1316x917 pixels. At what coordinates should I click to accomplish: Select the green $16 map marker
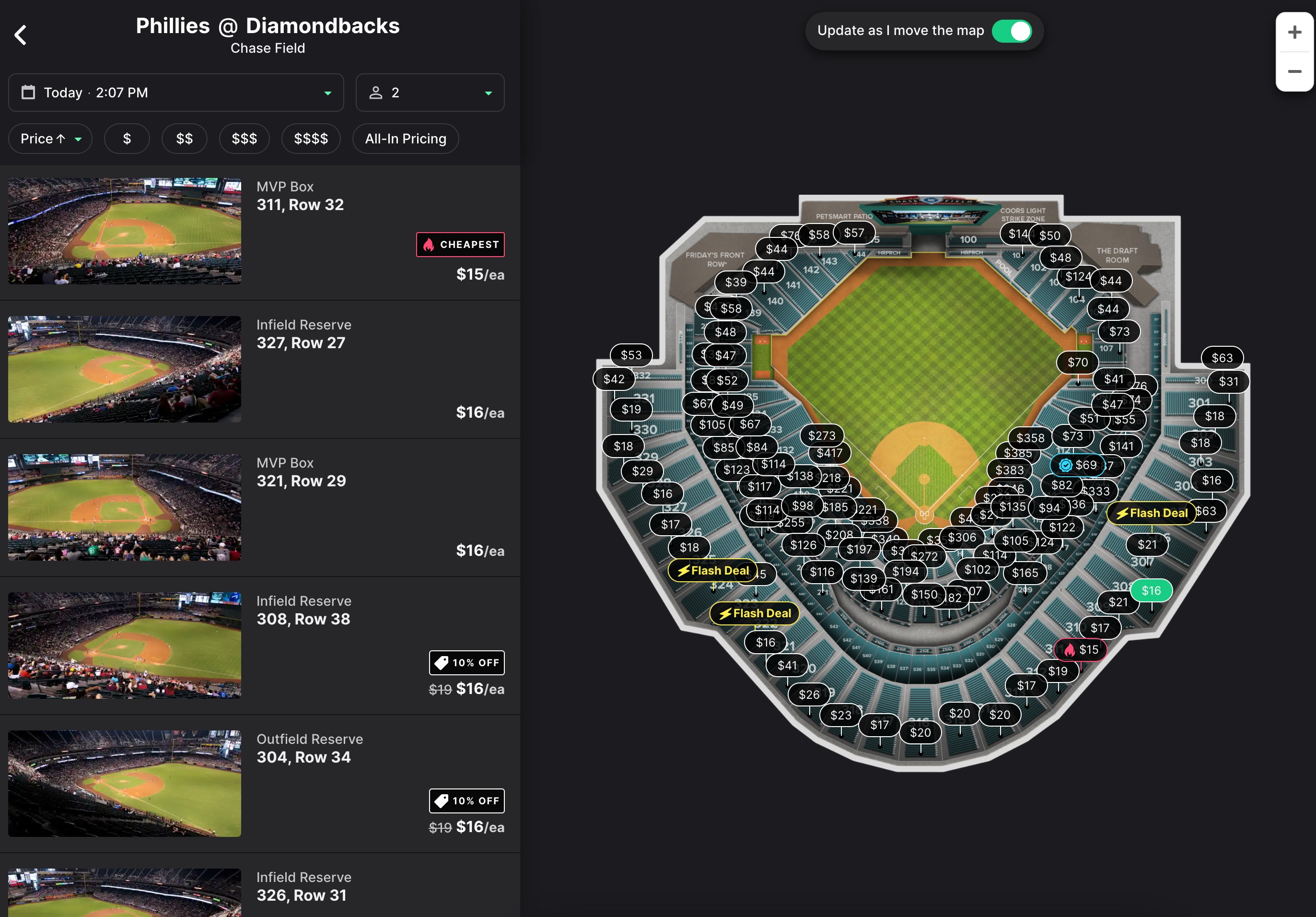pyautogui.click(x=1150, y=590)
